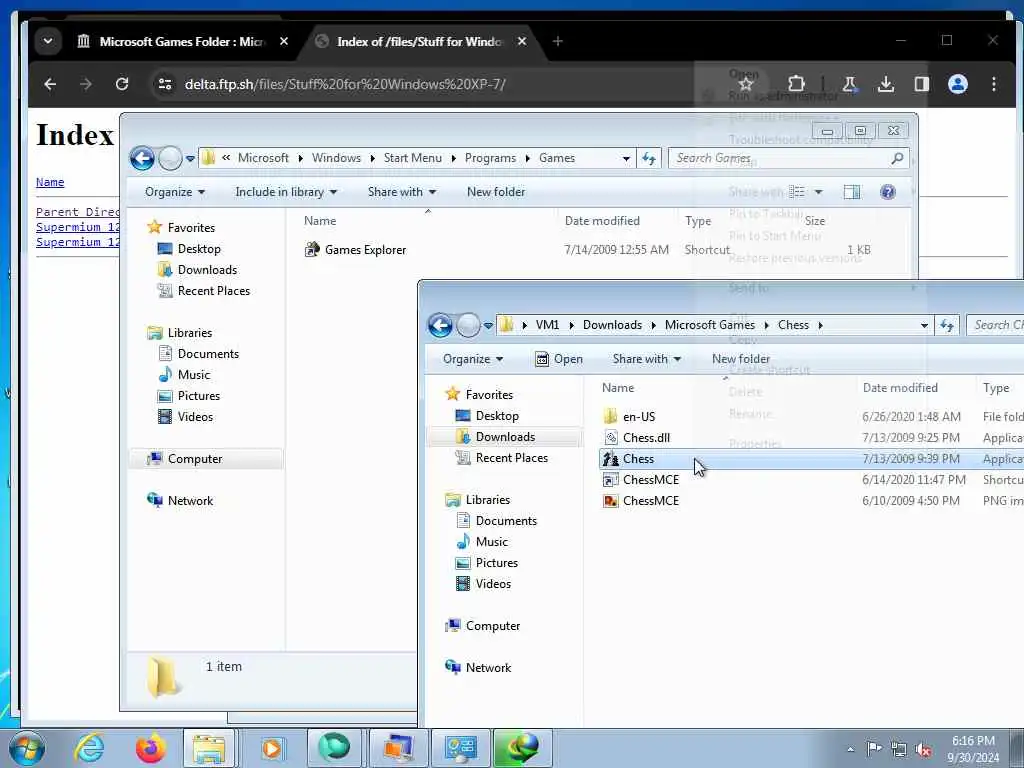
Task: Open Include in library dropdown
Action: (286, 192)
